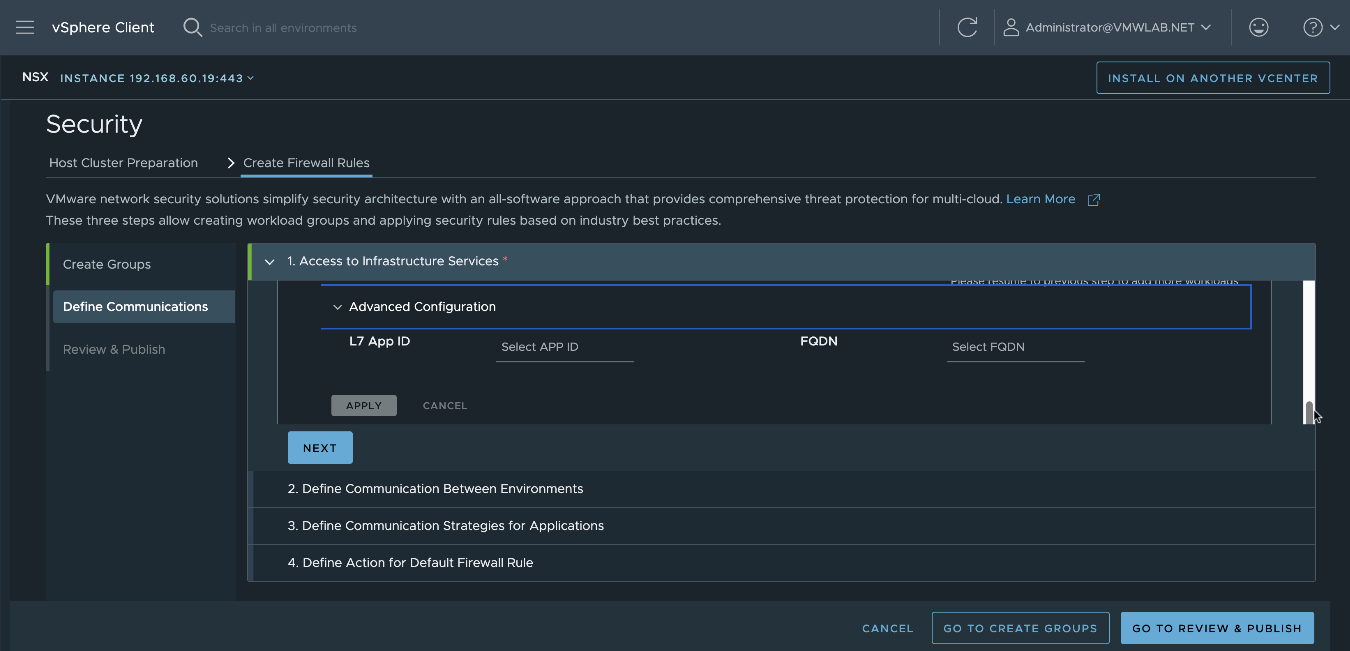
Task: Open the feedback smiley icon
Action: click(1259, 27)
